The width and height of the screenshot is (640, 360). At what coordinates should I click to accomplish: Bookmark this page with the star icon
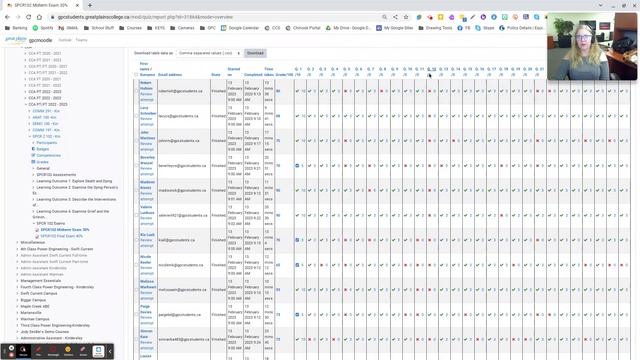[x=406, y=17]
